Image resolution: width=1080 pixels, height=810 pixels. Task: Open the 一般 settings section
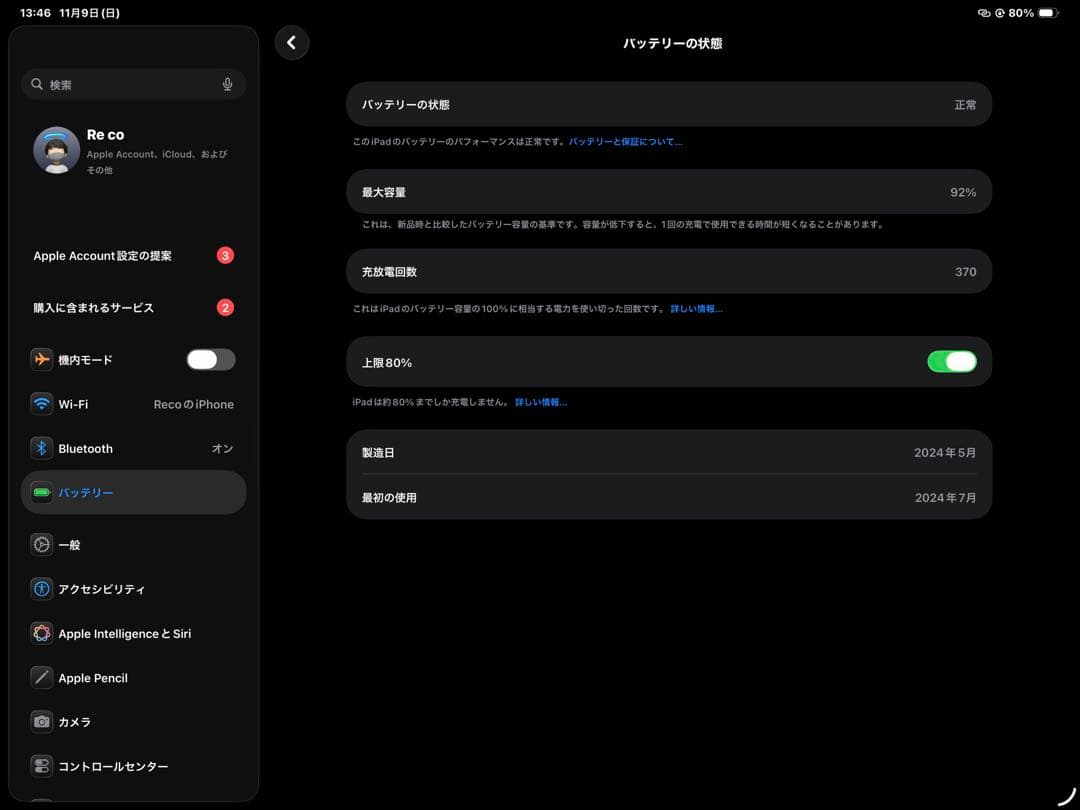pos(133,545)
